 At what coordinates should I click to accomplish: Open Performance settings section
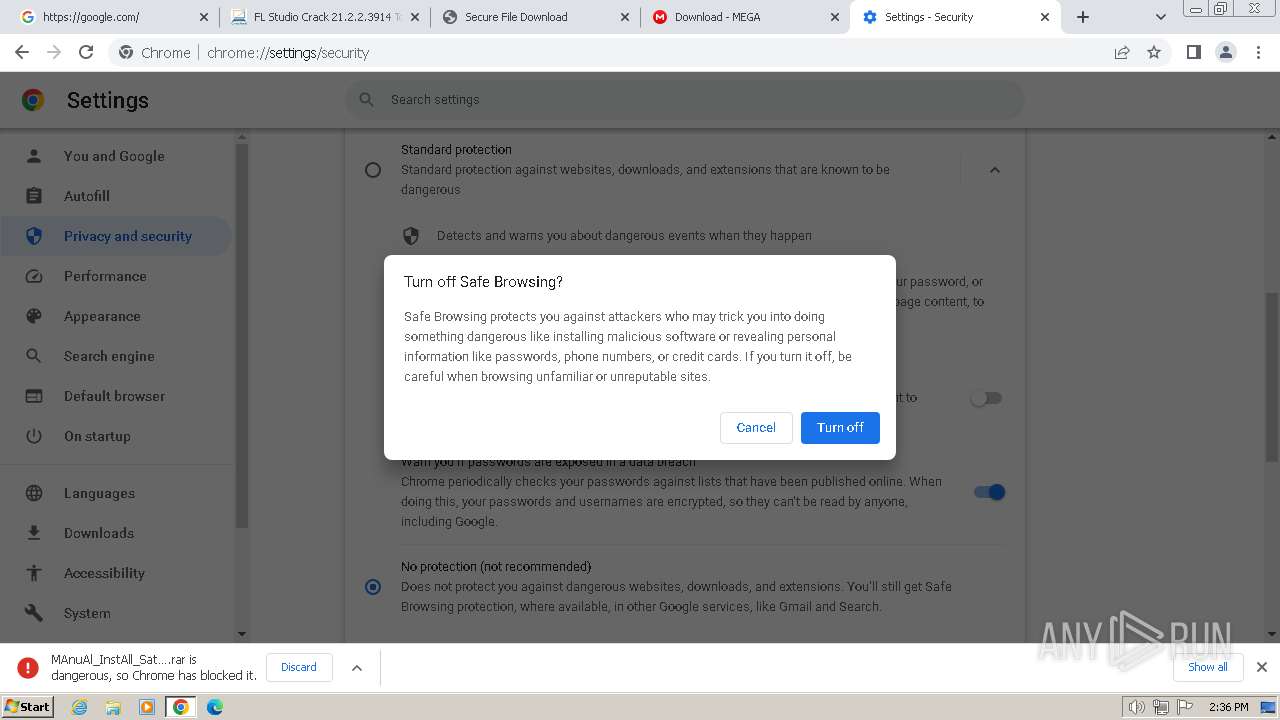pos(105,276)
